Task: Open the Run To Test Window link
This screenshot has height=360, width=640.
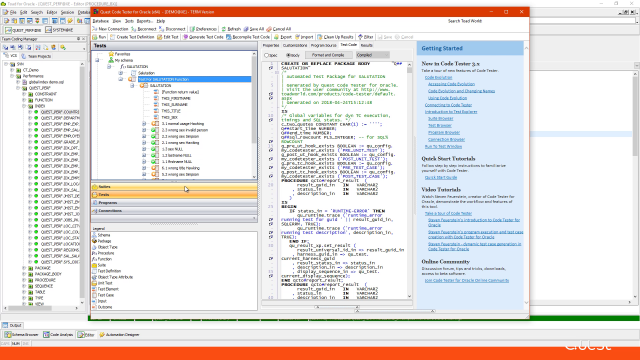Action: 443,146
